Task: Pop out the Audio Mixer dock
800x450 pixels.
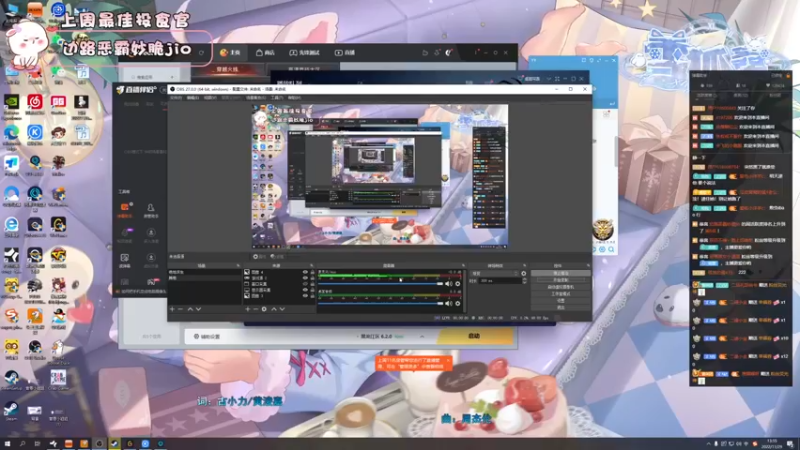Action: (x=463, y=266)
